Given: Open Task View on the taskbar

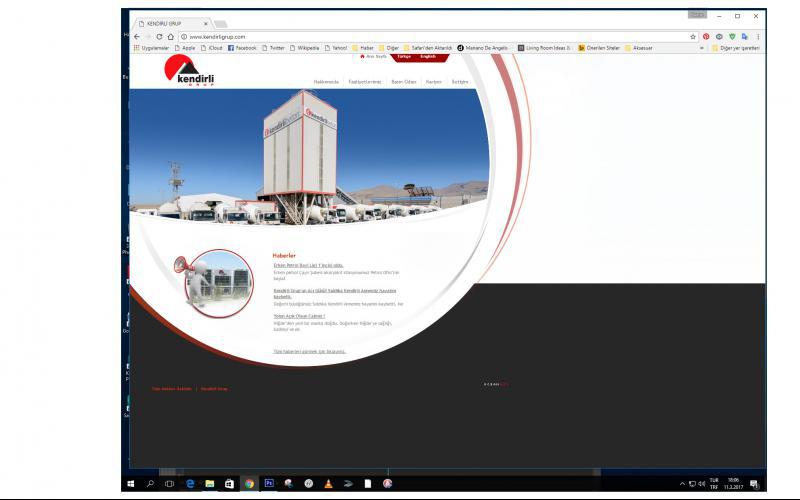Looking at the screenshot, I should 169,484.
